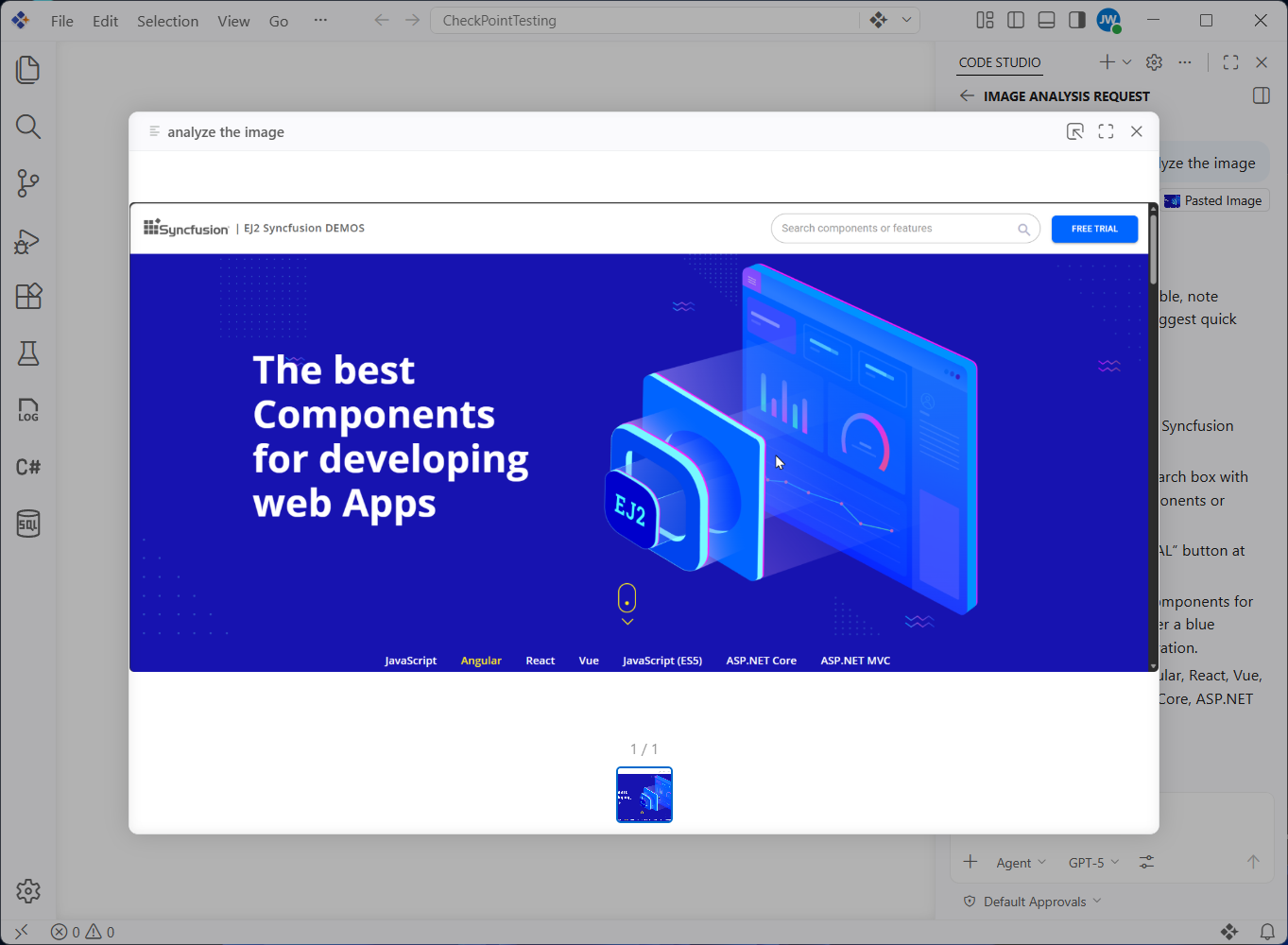Open the overflow menu ellipsis in menu bar
Viewport: 1288px width, 945px height.
320,20
